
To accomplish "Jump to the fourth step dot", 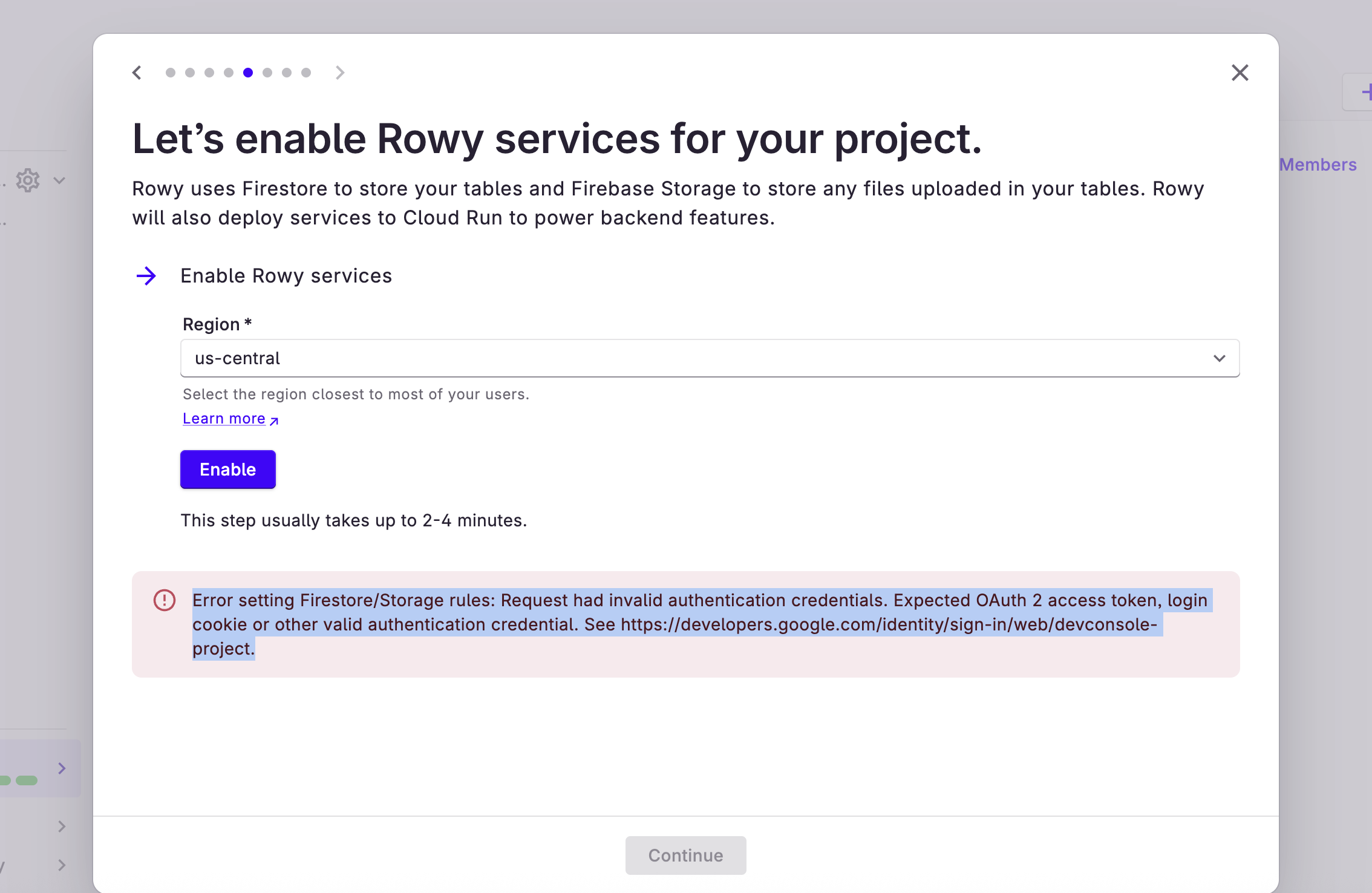I will pyautogui.click(x=229, y=73).
